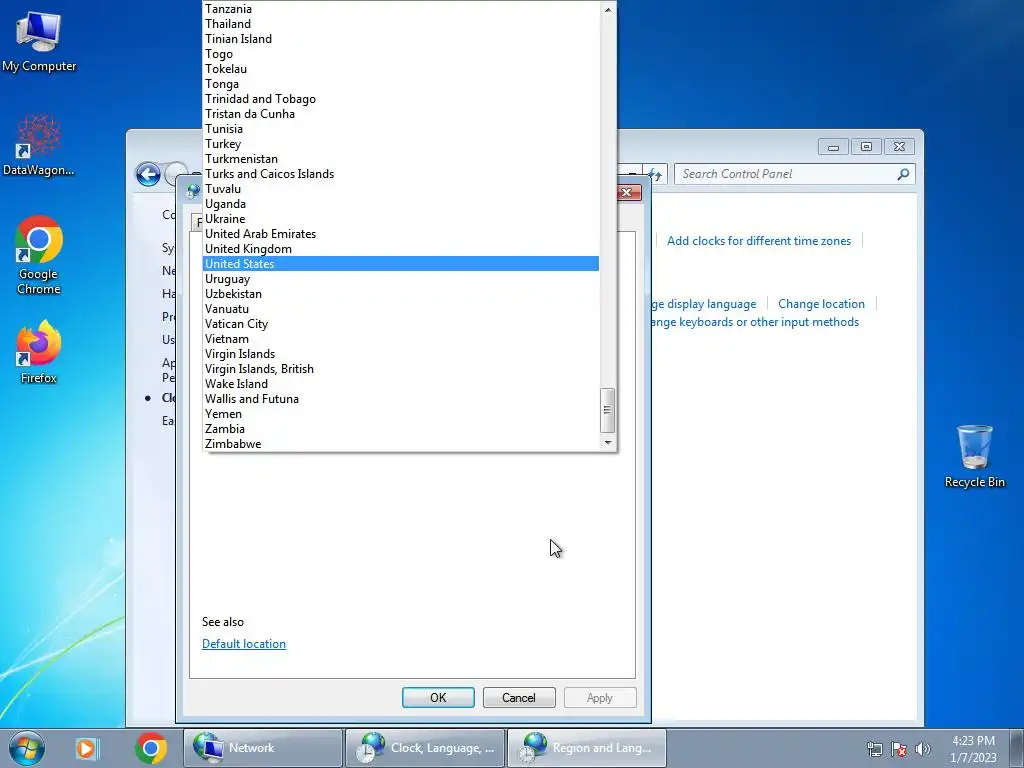Select the highlighted United States entry
This screenshot has width=1024, height=768.
(401, 264)
